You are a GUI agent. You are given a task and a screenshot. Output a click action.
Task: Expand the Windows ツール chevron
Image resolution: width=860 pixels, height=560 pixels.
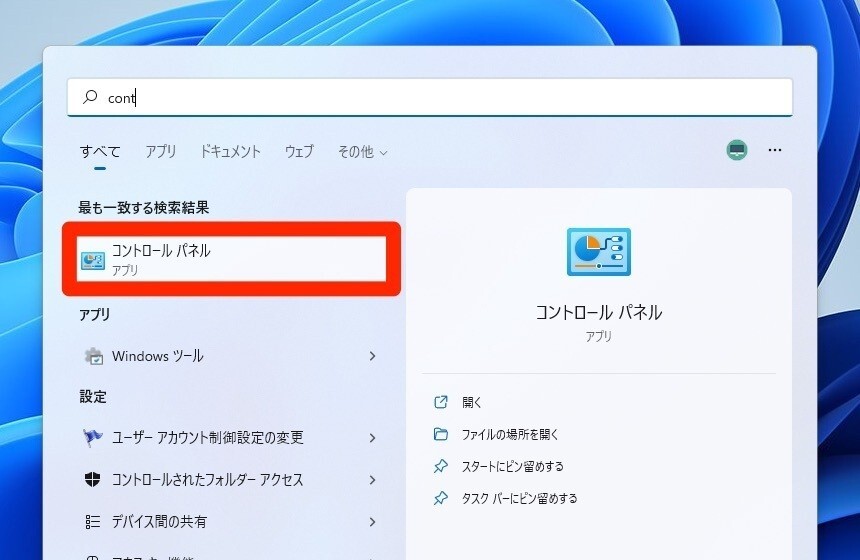[372, 356]
